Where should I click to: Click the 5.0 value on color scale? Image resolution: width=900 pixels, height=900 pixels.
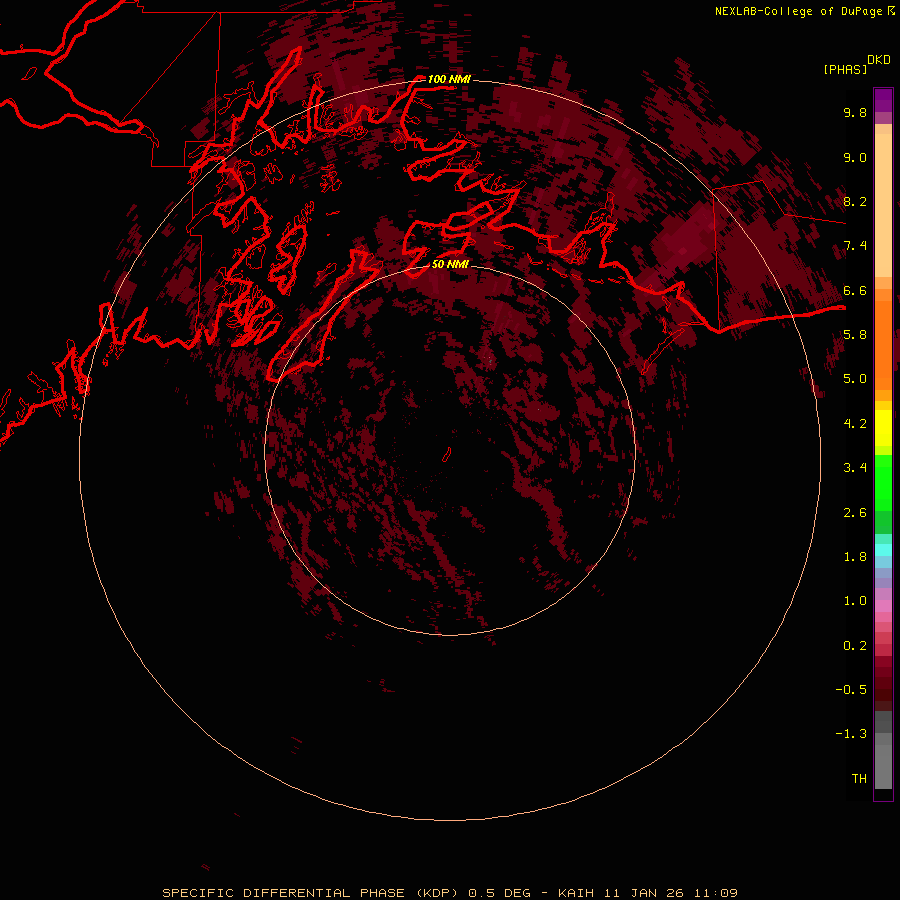855,379
